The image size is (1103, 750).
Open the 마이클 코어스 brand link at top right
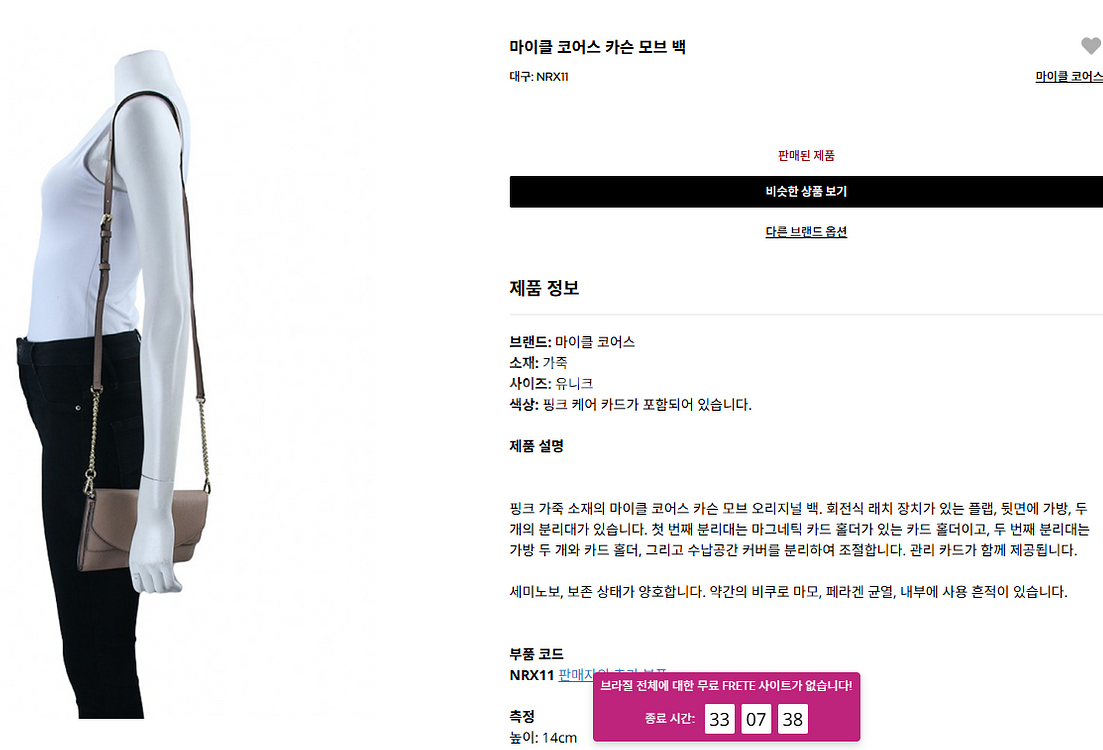click(x=1069, y=77)
